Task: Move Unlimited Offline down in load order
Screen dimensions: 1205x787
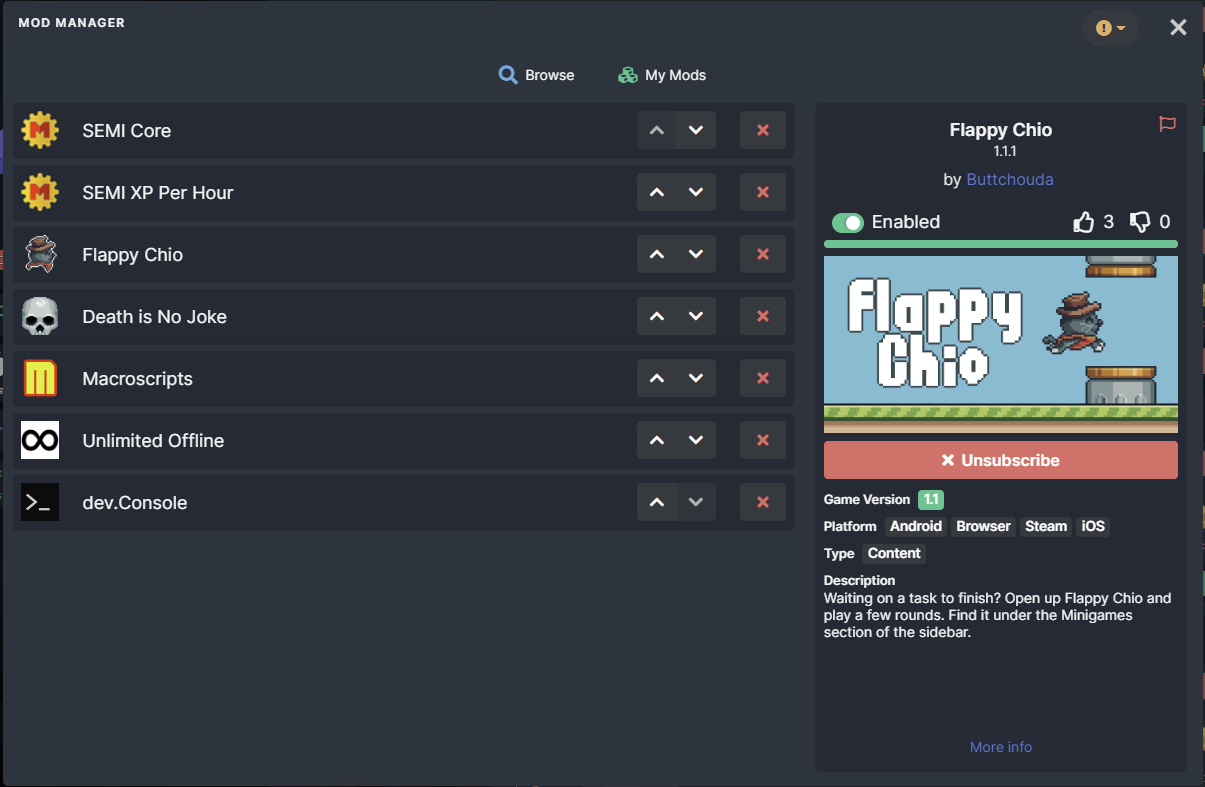Action: (x=696, y=441)
